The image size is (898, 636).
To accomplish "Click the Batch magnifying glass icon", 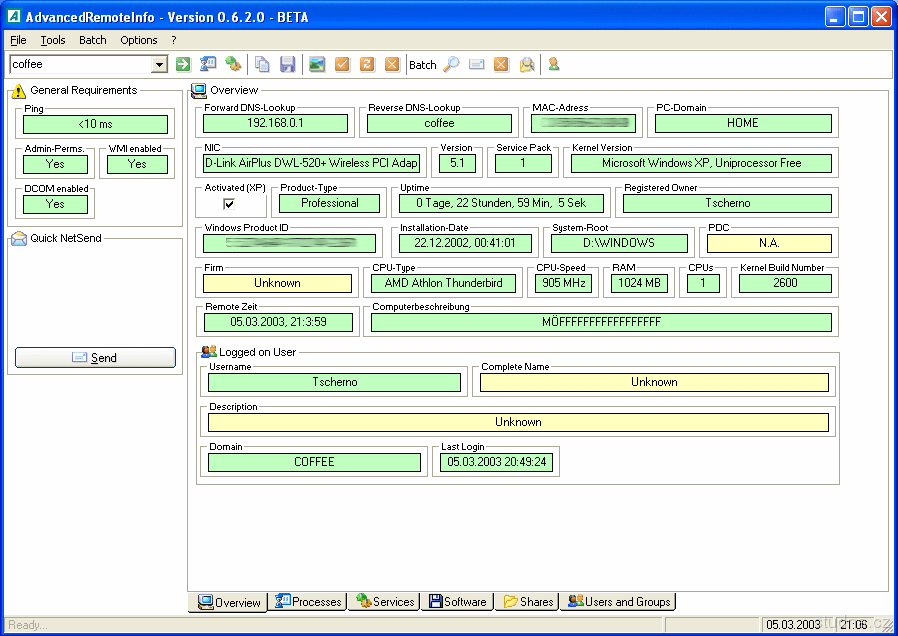I will [451, 65].
